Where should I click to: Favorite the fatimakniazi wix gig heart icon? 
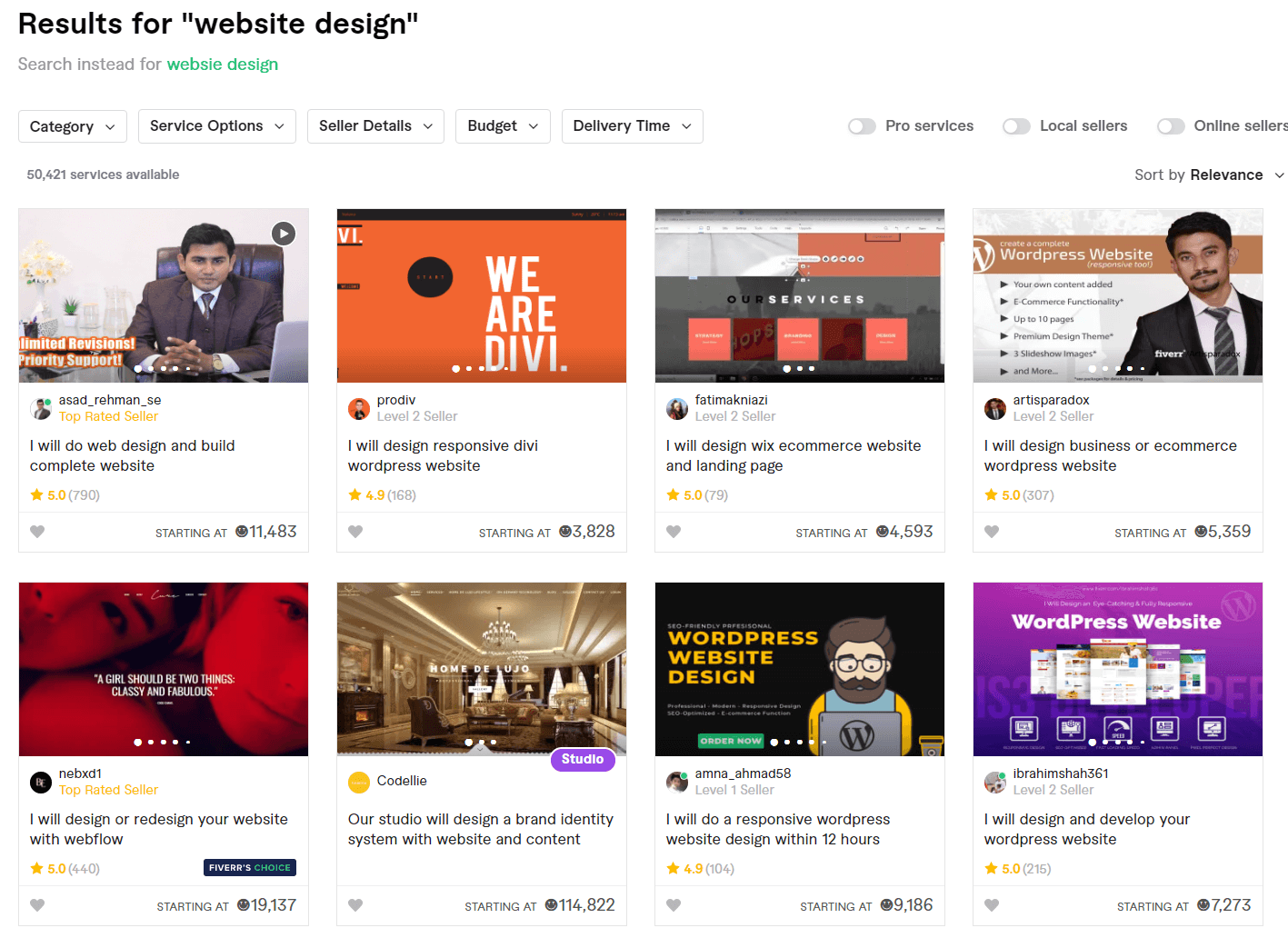(674, 532)
